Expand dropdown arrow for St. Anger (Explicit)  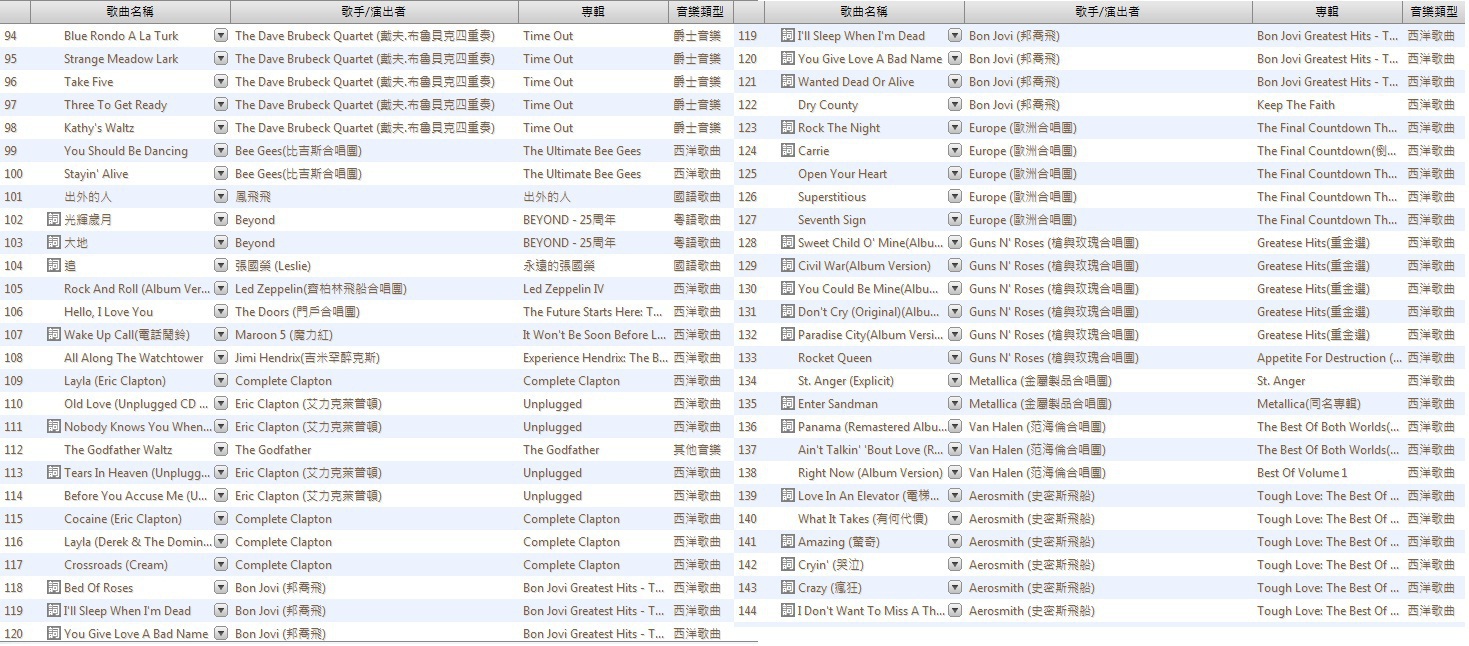click(x=955, y=380)
